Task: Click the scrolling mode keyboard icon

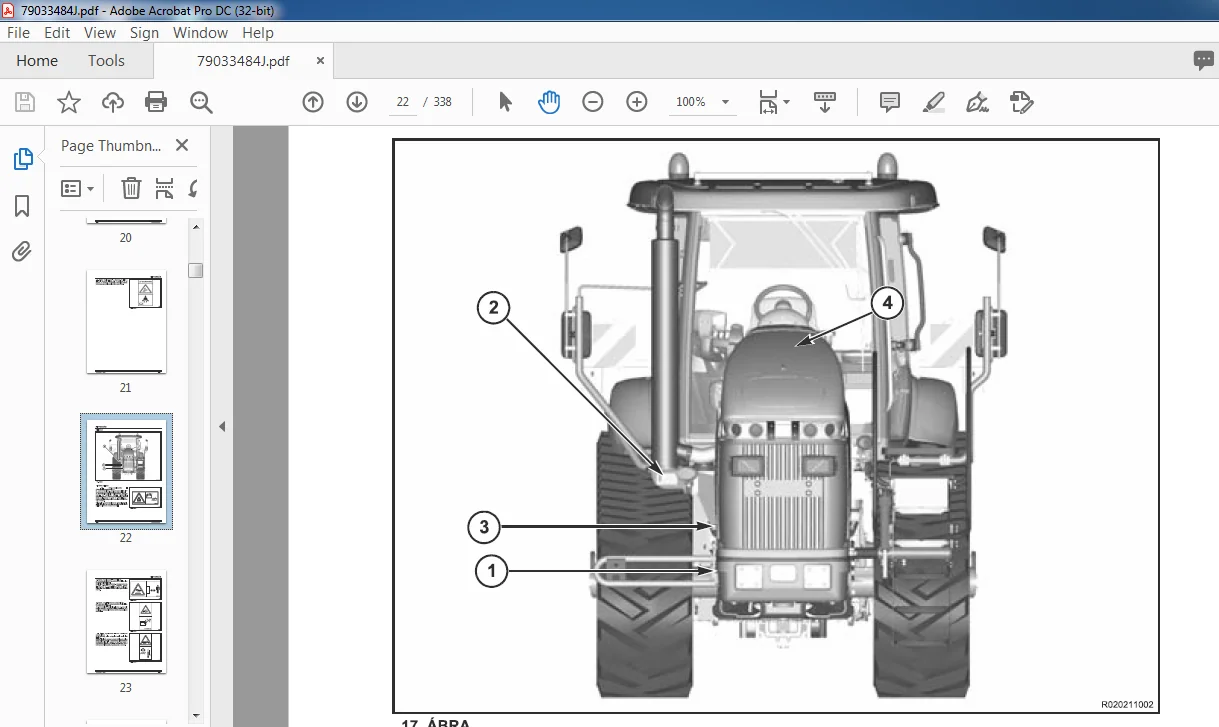Action: (825, 102)
